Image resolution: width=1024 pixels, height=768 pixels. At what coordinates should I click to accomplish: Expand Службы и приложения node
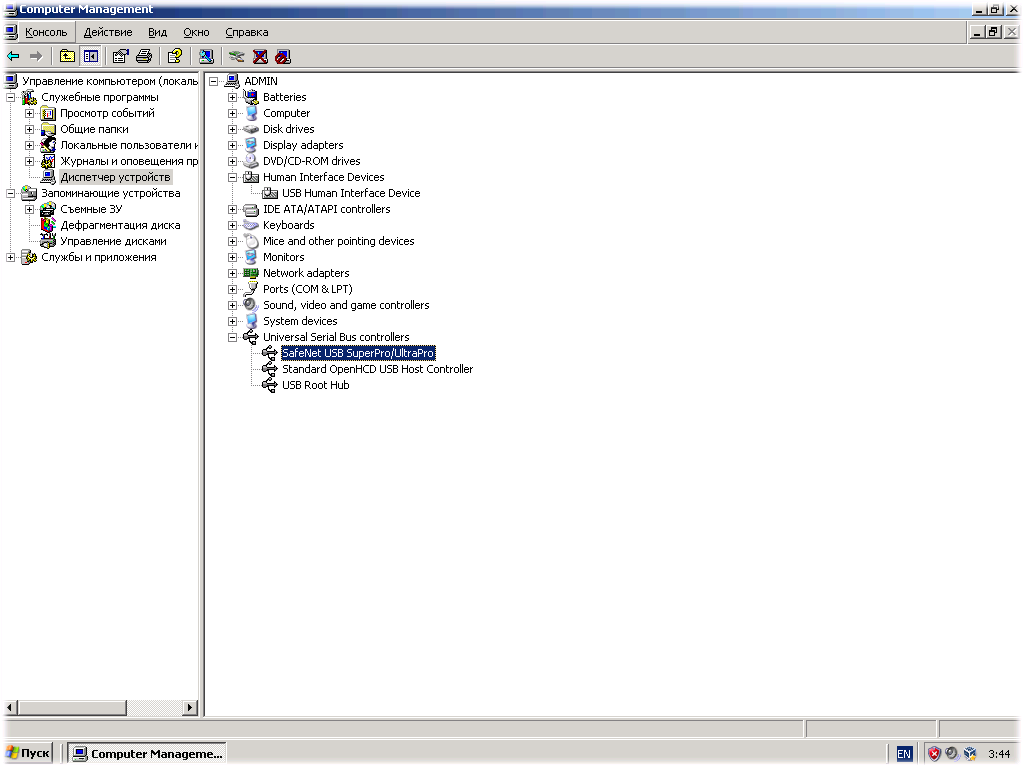click(10, 257)
